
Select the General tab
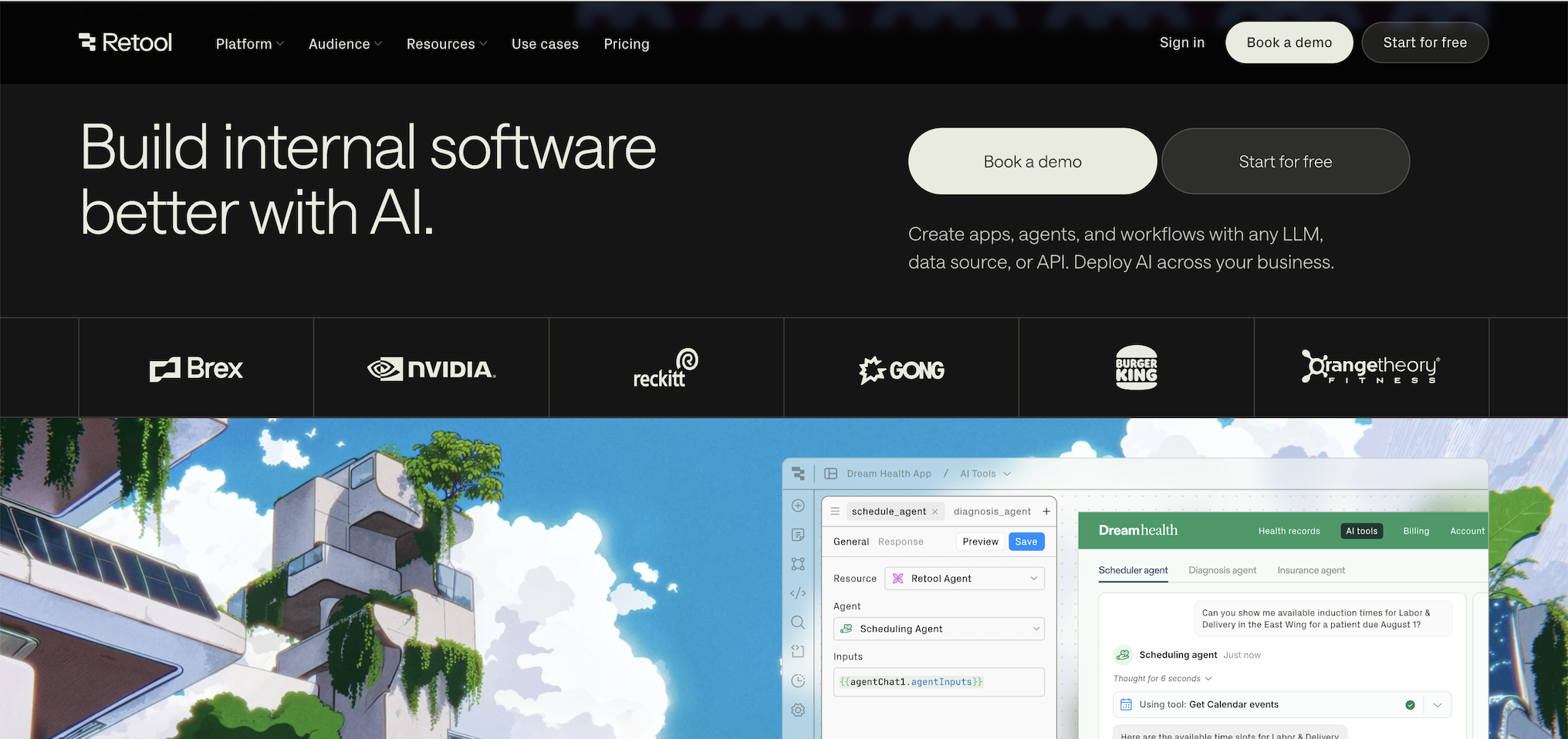(x=851, y=542)
